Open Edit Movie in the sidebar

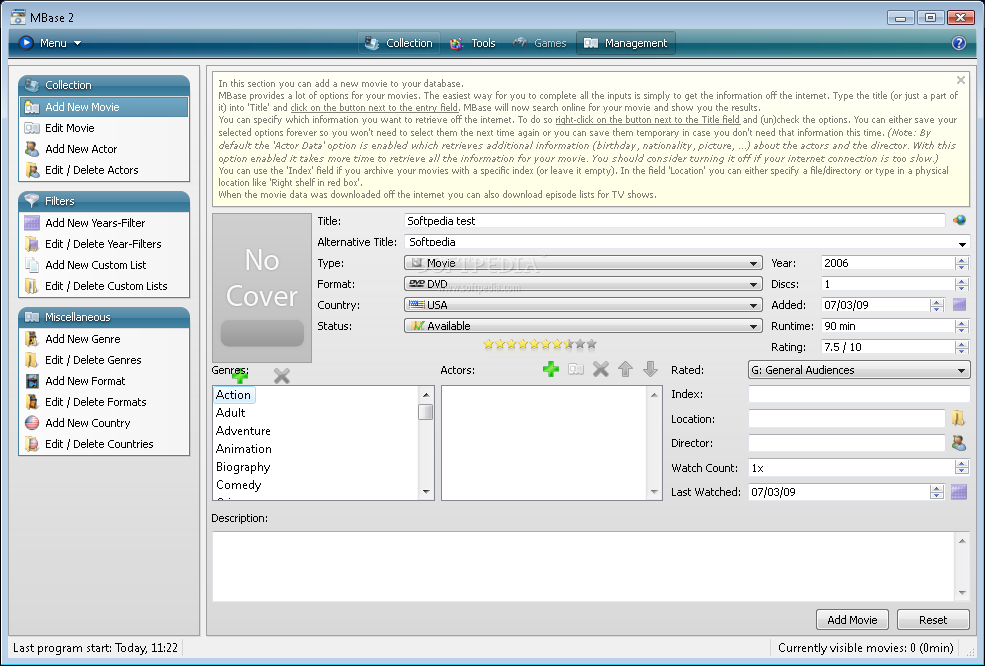click(104, 128)
